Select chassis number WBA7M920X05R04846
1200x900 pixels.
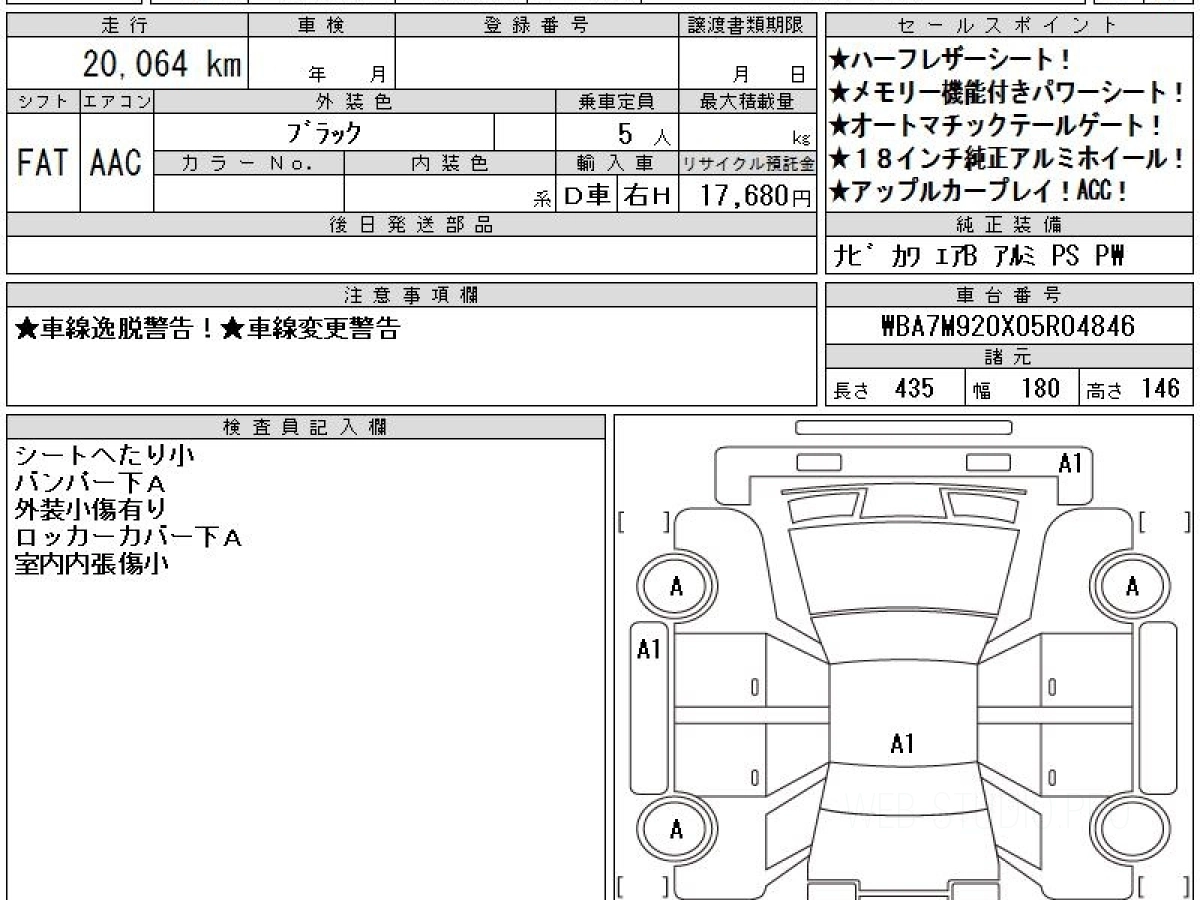click(1009, 327)
